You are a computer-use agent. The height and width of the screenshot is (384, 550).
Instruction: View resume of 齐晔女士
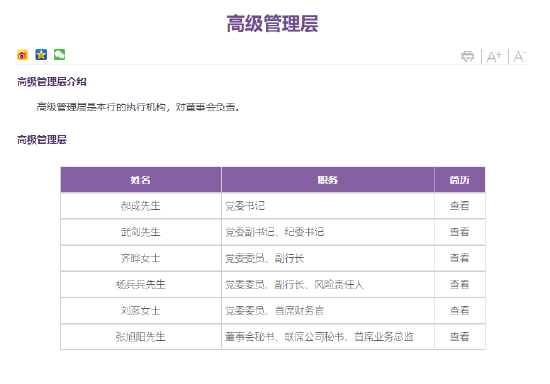point(460,258)
